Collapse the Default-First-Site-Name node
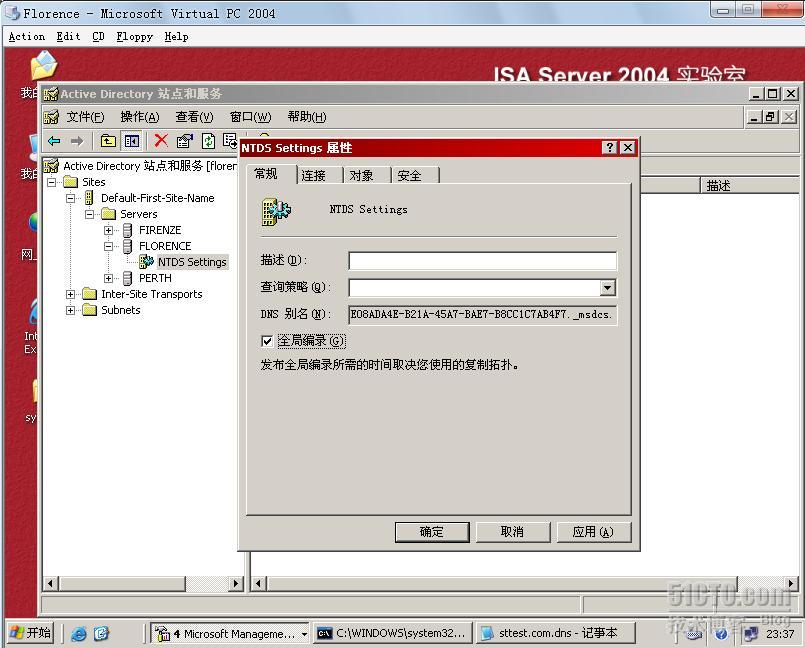This screenshot has width=805, height=648. (x=71, y=198)
